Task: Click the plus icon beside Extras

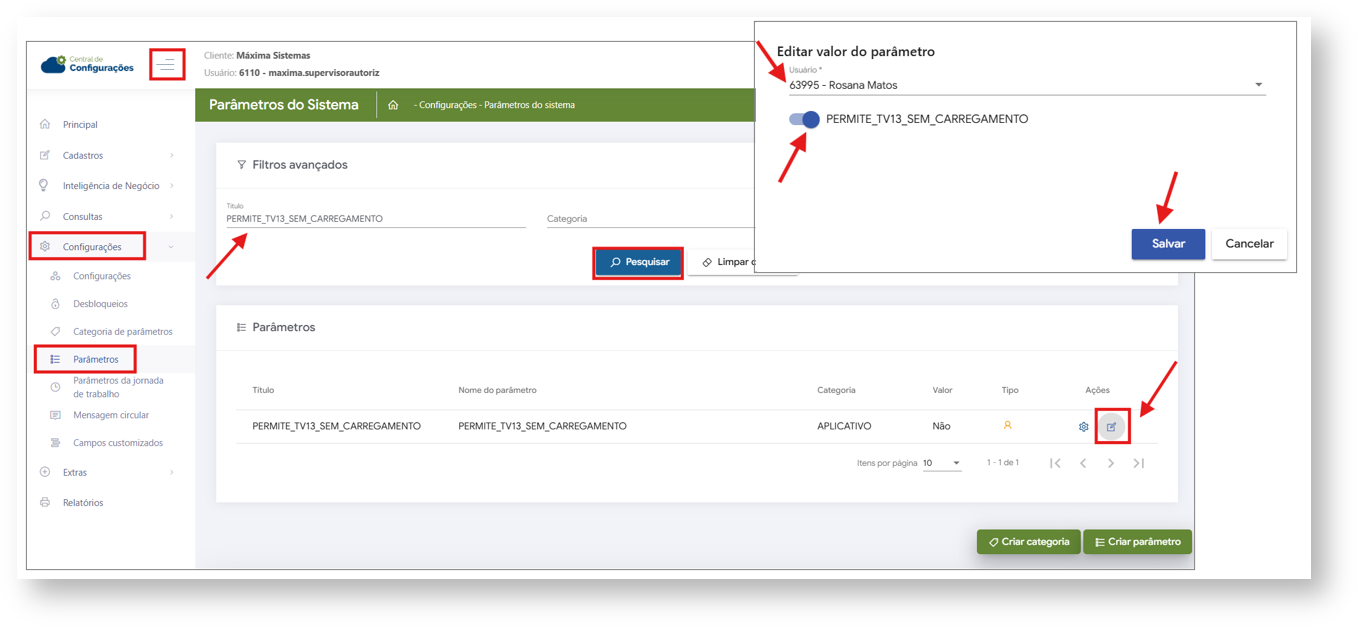Action: tap(45, 472)
